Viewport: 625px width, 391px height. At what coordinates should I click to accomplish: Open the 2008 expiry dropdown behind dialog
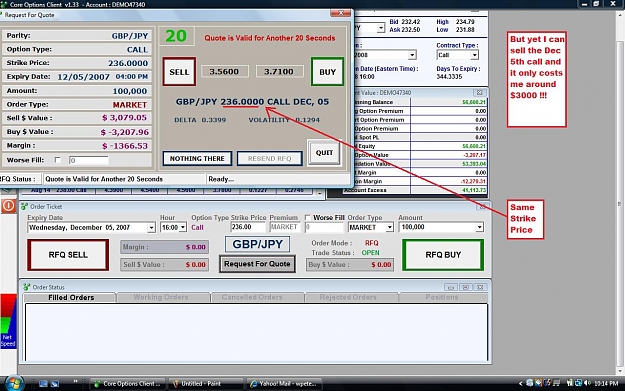pos(412,55)
